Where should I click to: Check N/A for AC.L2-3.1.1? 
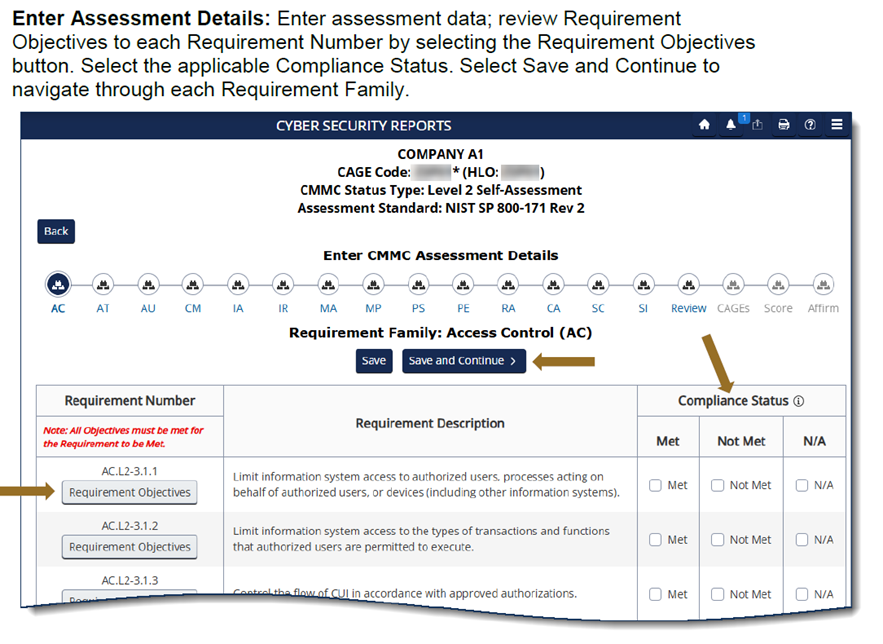(802, 485)
